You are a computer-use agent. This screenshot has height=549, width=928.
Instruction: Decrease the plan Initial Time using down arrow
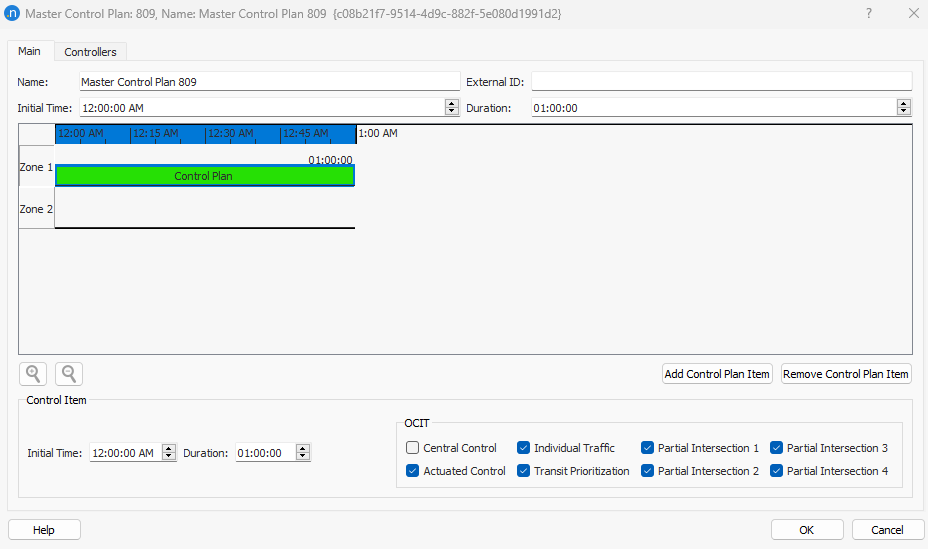[x=452, y=111]
